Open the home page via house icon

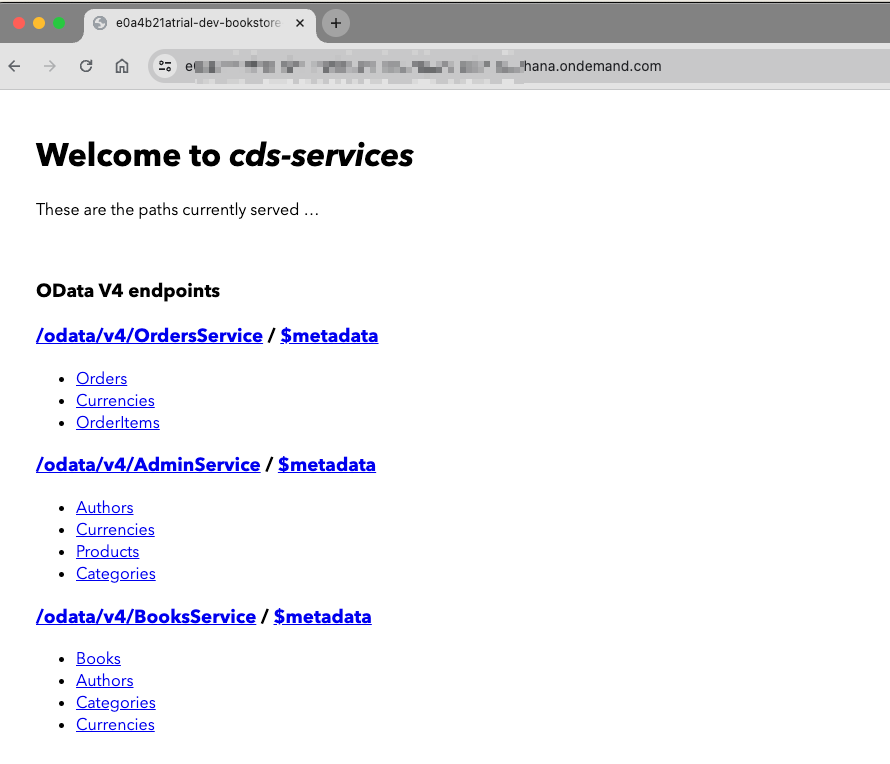coord(121,66)
